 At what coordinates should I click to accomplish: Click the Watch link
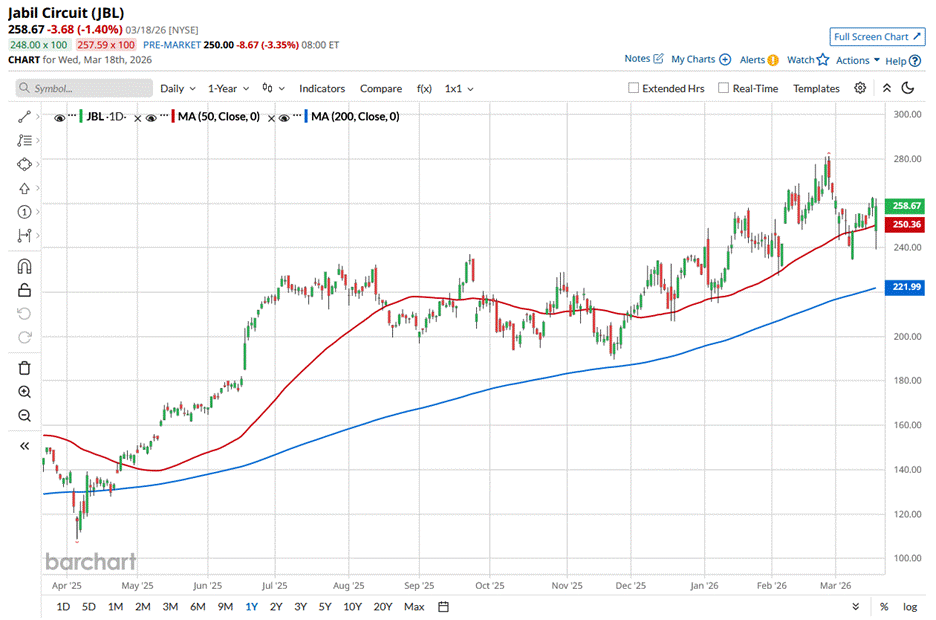pos(800,60)
